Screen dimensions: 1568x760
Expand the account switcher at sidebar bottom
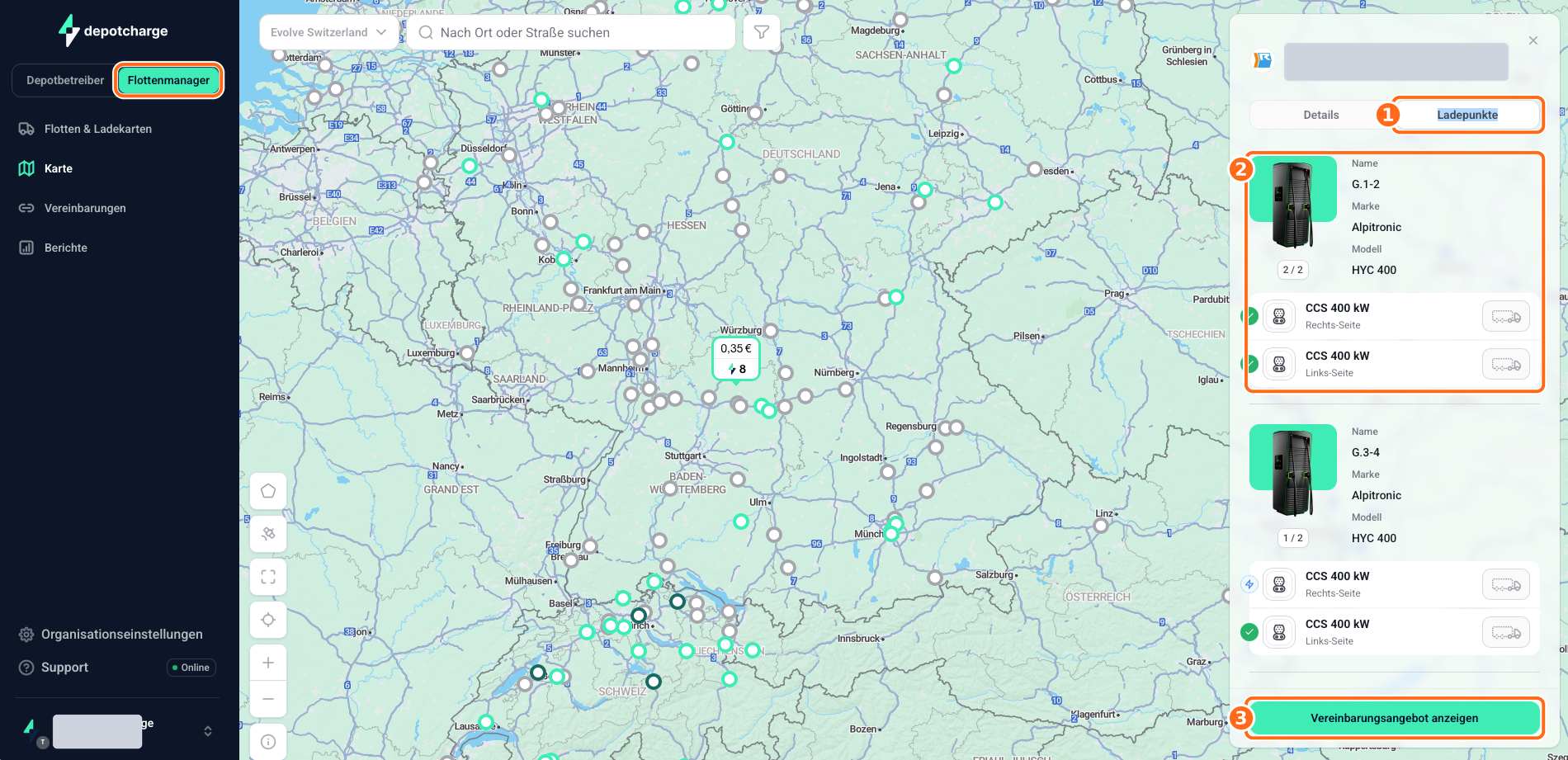(208, 731)
